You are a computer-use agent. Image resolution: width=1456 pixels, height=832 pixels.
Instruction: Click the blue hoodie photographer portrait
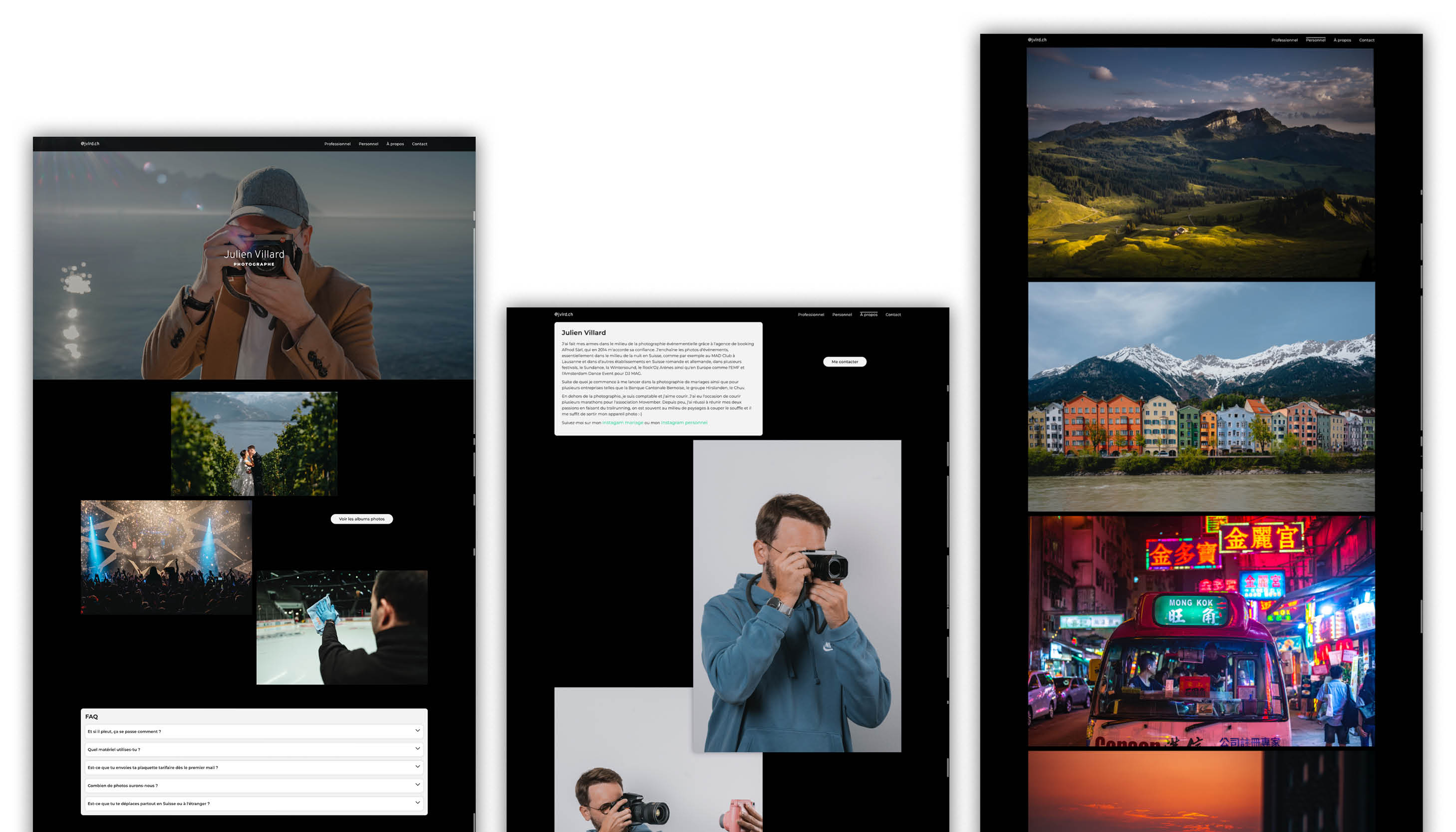pyautogui.click(x=797, y=595)
